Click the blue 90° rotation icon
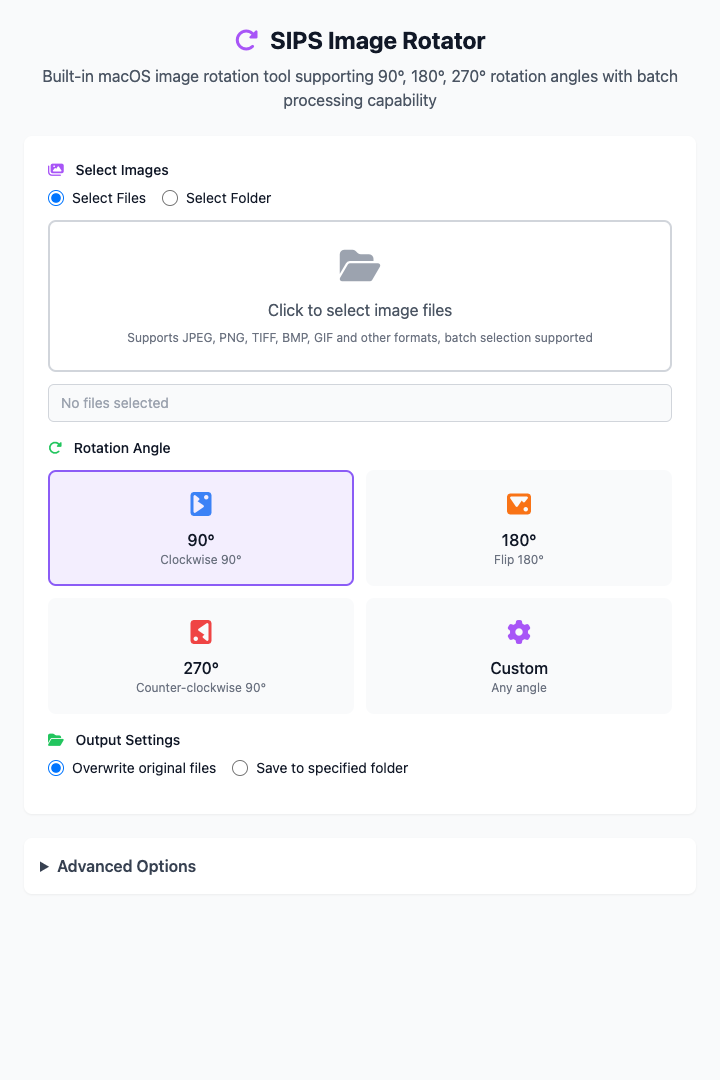 (x=201, y=503)
